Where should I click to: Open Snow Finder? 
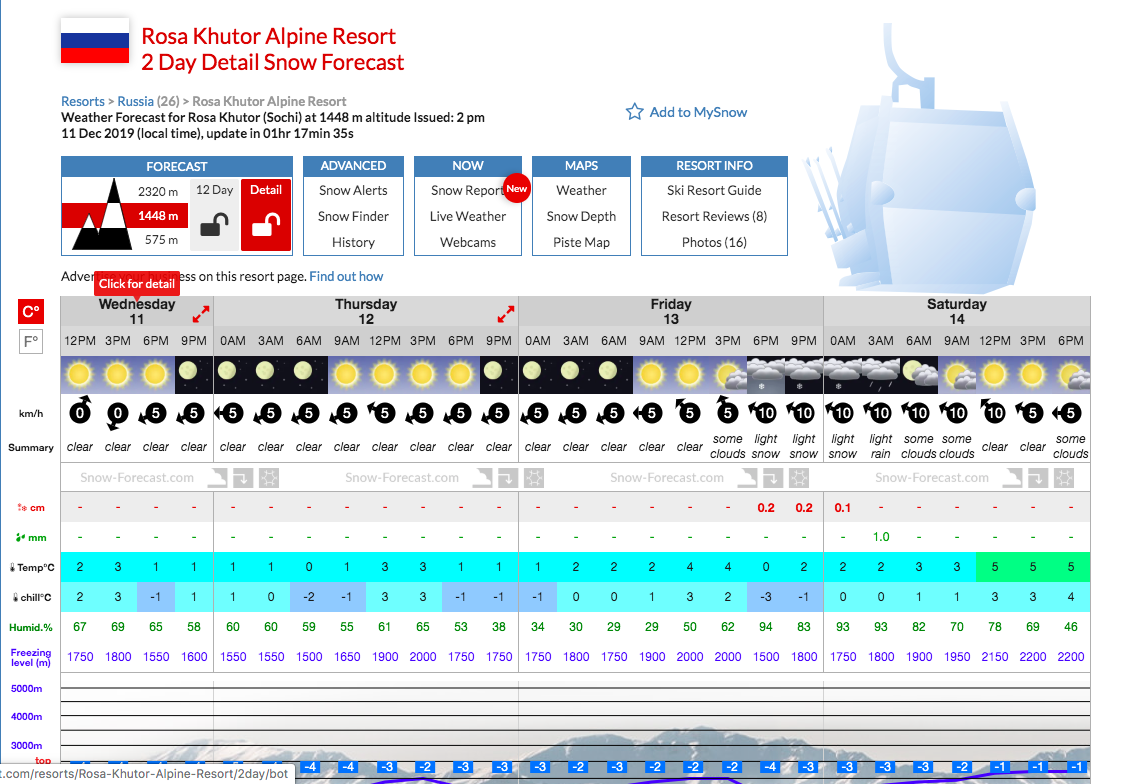353,216
